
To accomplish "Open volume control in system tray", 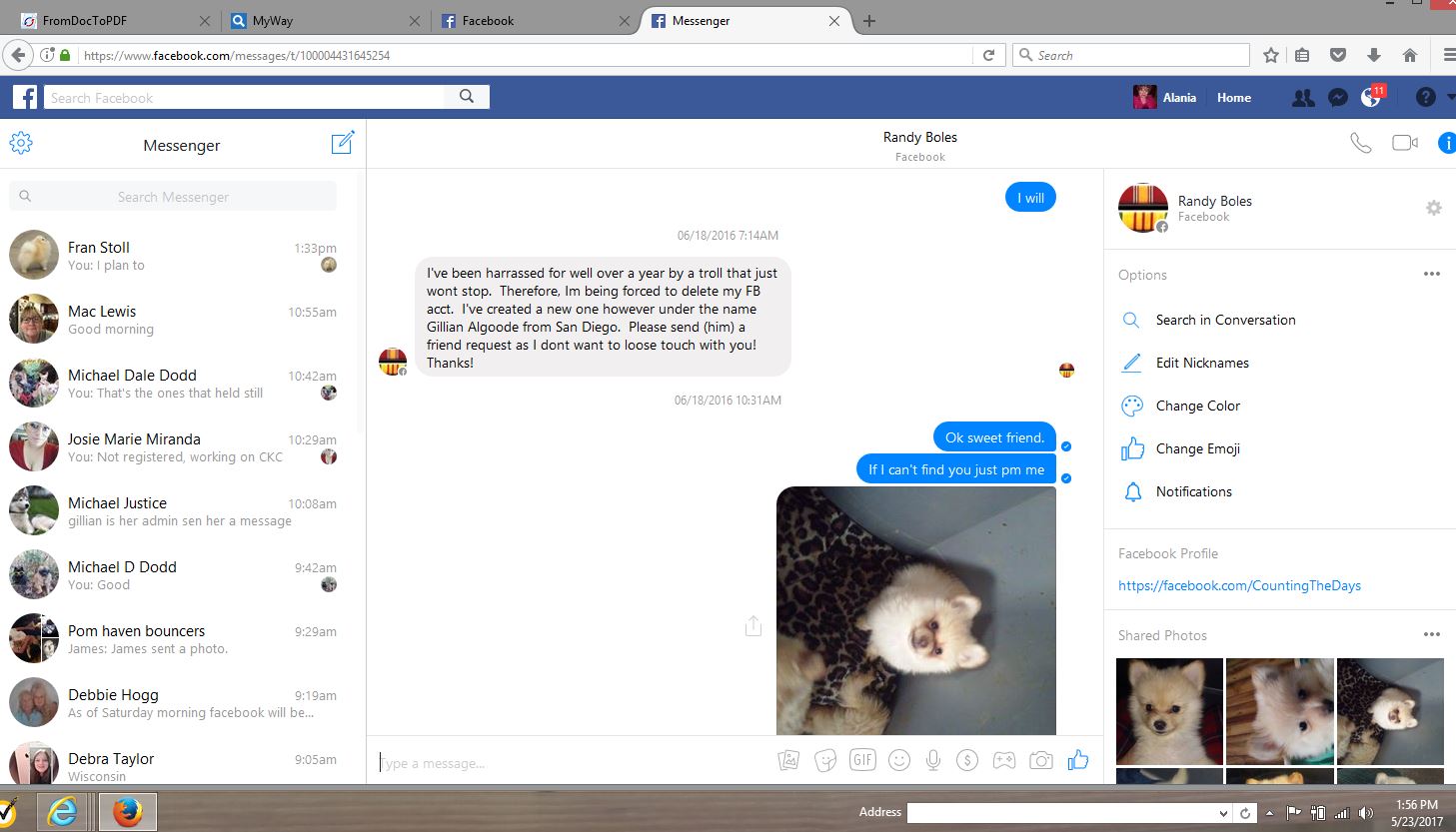I will click(x=1366, y=813).
